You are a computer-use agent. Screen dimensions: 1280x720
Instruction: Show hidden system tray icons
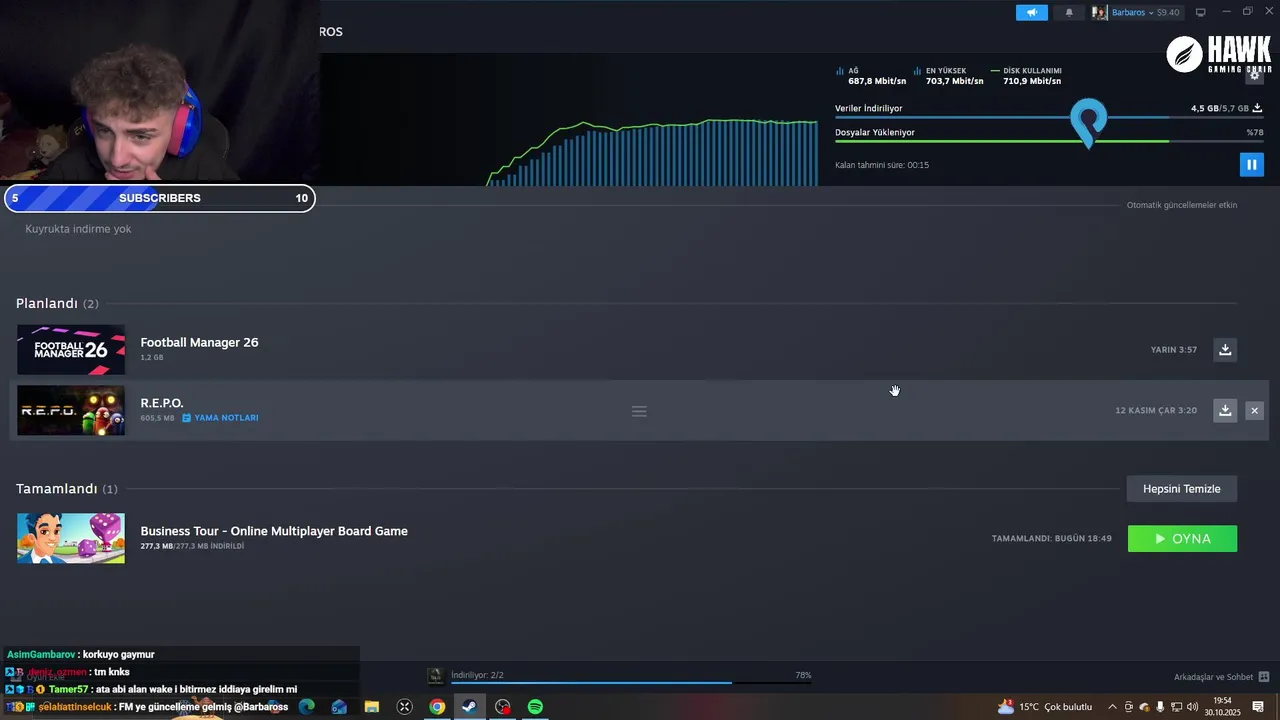pyautogui.click(x=1112, y=707)
